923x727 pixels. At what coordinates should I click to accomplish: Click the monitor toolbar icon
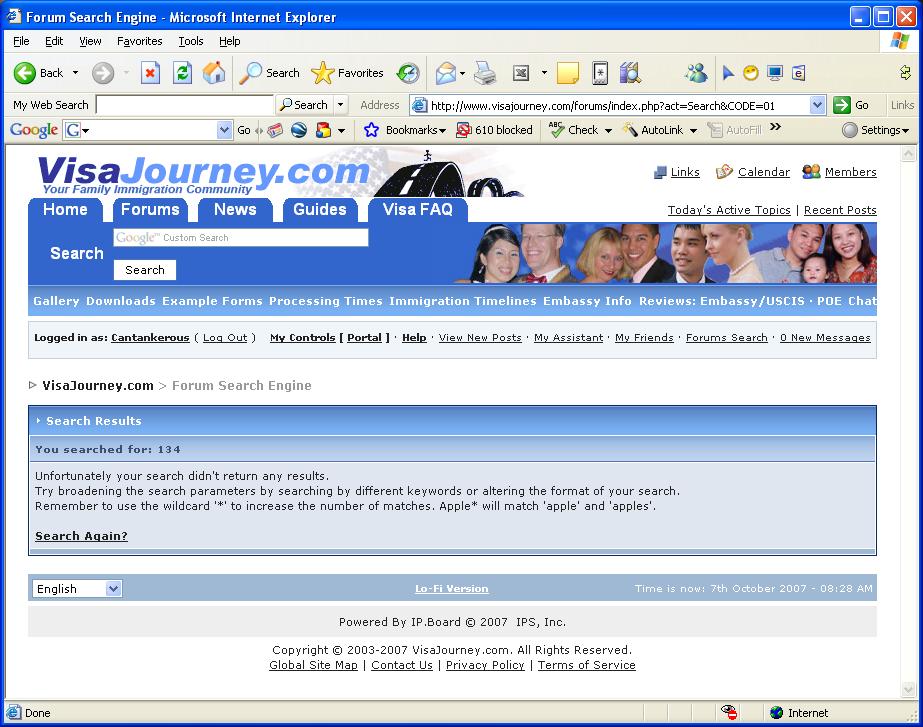pos(775,73)
